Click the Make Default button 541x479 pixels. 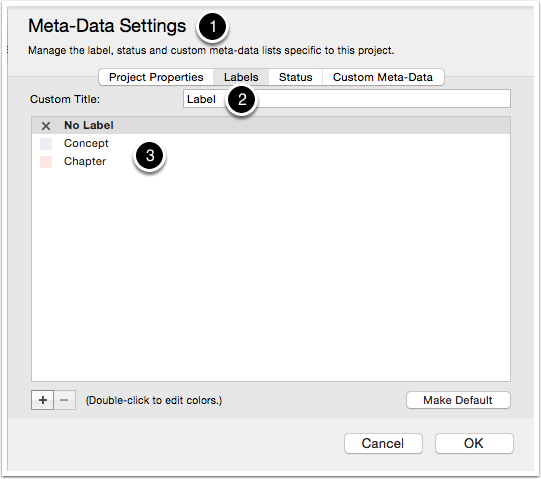[x=458, y=400]
